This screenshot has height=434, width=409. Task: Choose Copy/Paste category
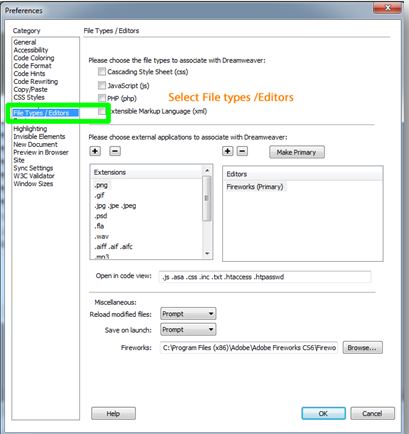30,89
